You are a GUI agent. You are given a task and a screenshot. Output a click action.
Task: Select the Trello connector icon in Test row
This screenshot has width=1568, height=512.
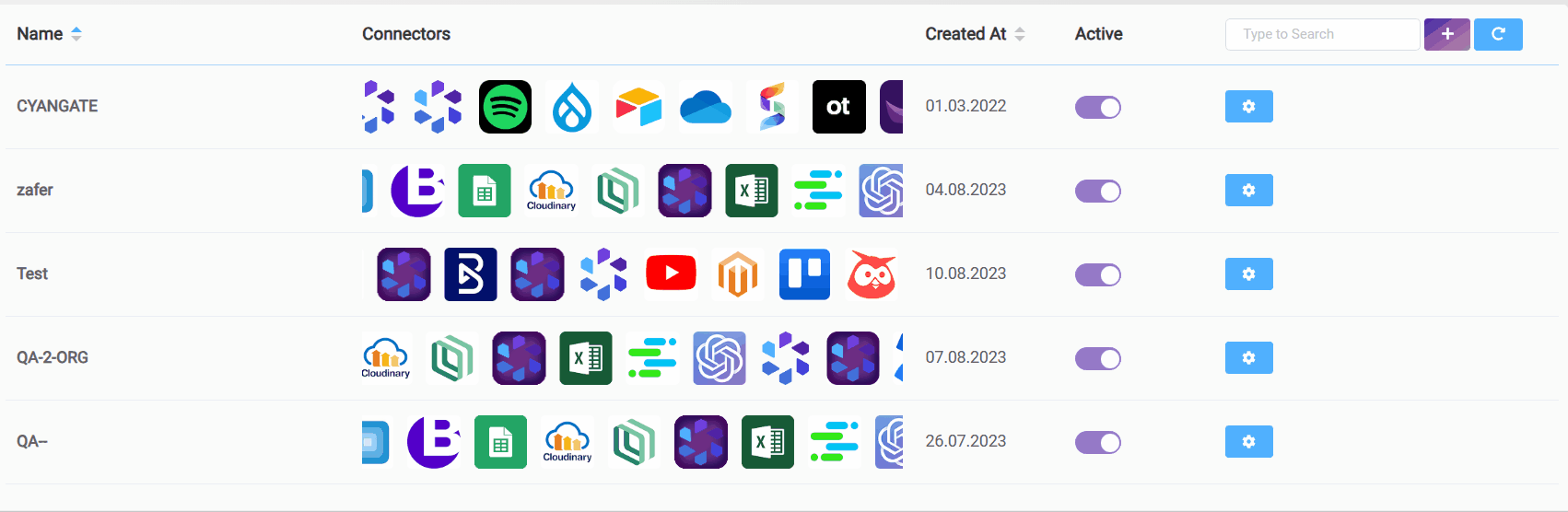pos(804,273)
